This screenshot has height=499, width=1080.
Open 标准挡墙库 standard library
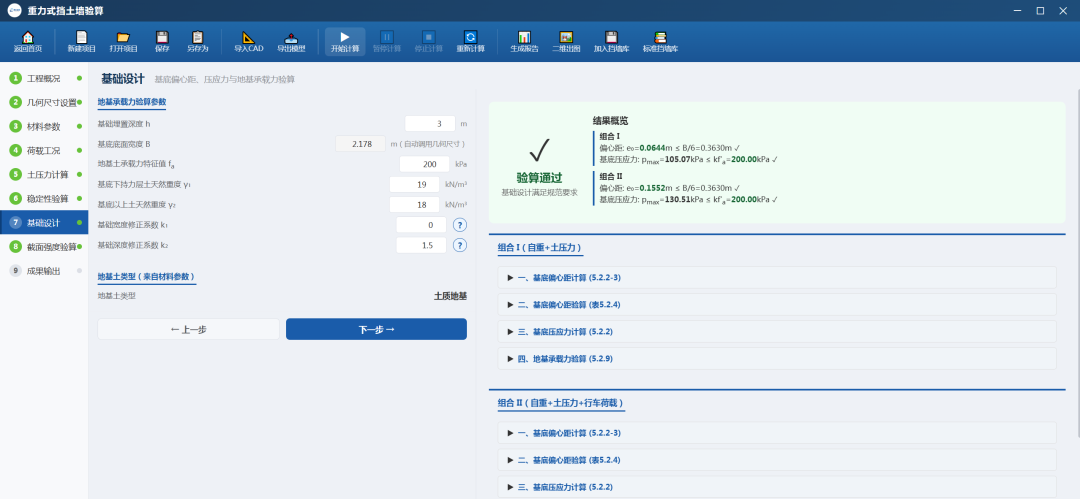pos(661,41)
